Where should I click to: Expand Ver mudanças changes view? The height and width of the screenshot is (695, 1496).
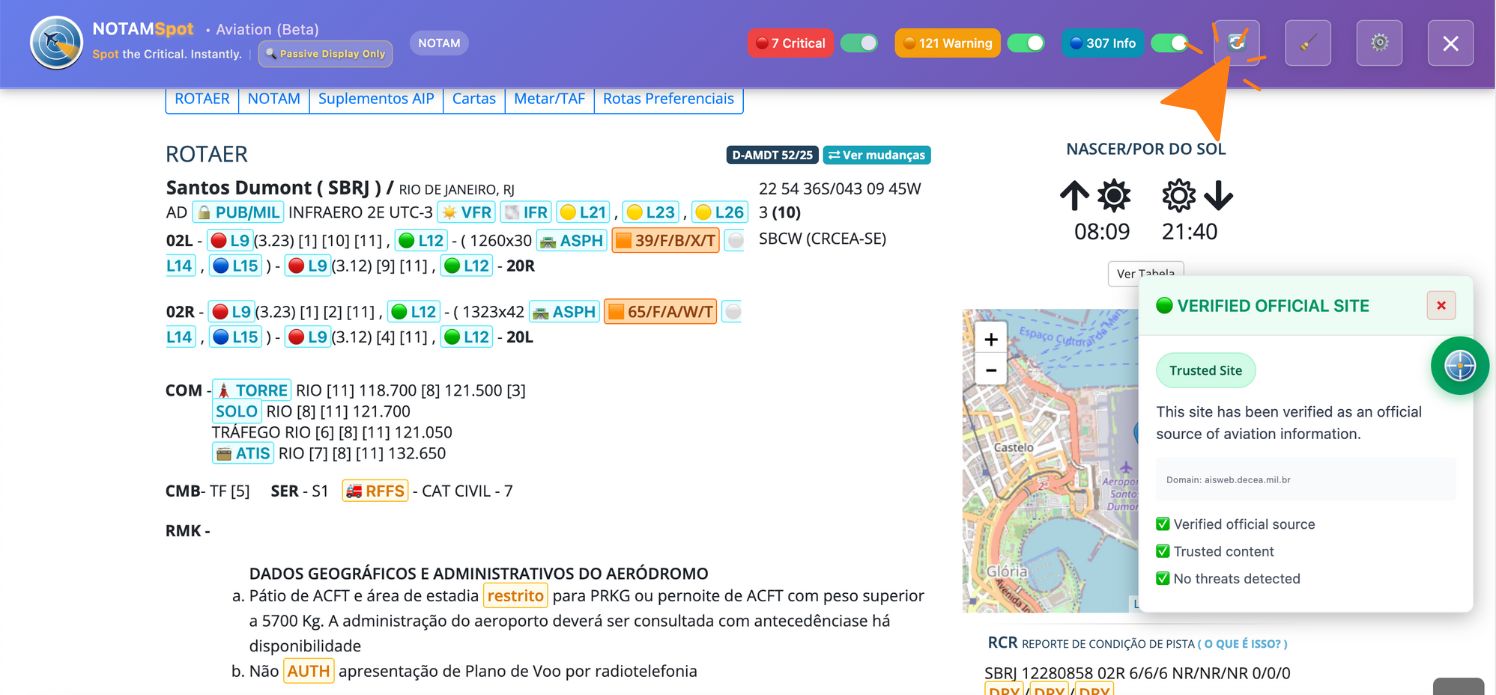pos(877,155)
